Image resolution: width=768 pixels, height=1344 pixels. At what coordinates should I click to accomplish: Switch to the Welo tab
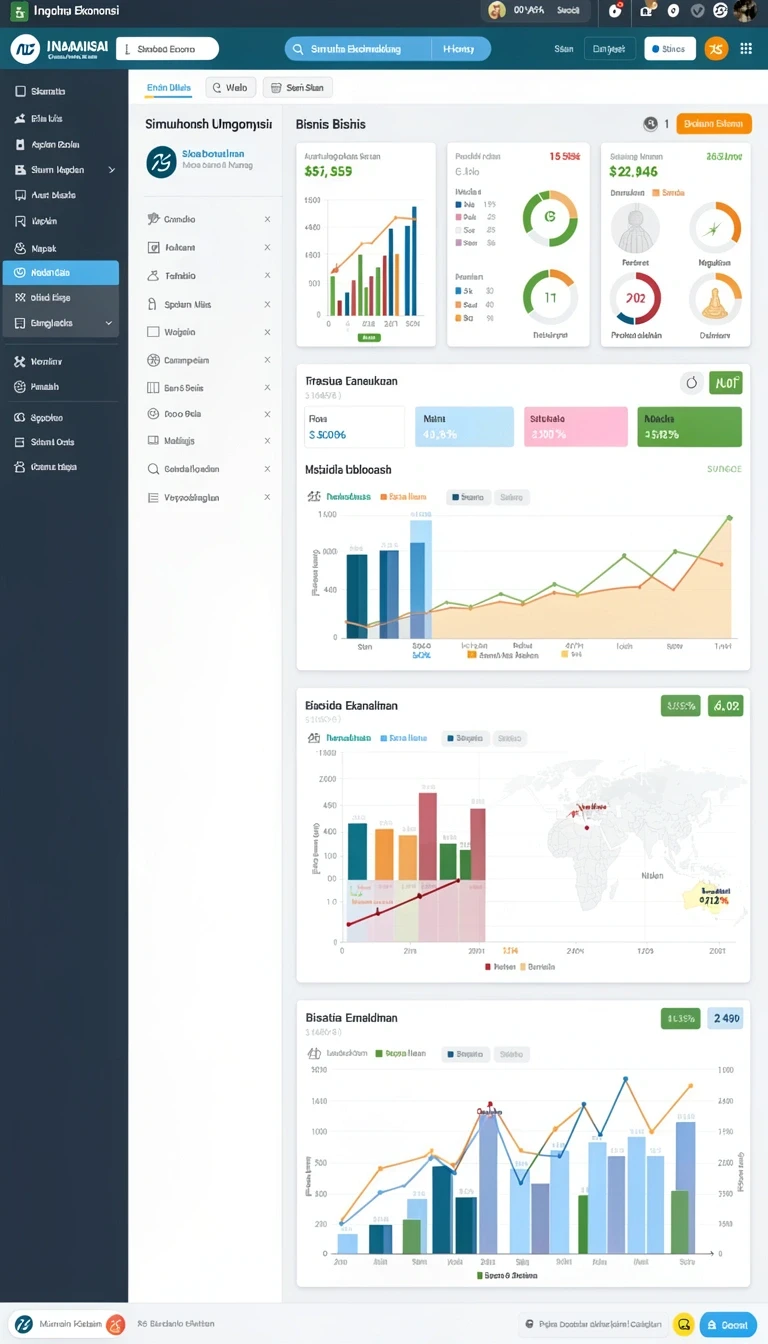[x=231, y=88]
